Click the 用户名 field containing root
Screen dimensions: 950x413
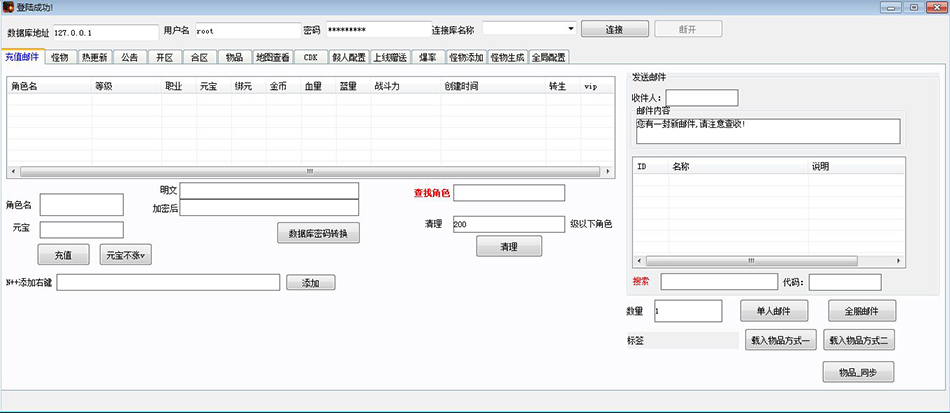point(248,31)
